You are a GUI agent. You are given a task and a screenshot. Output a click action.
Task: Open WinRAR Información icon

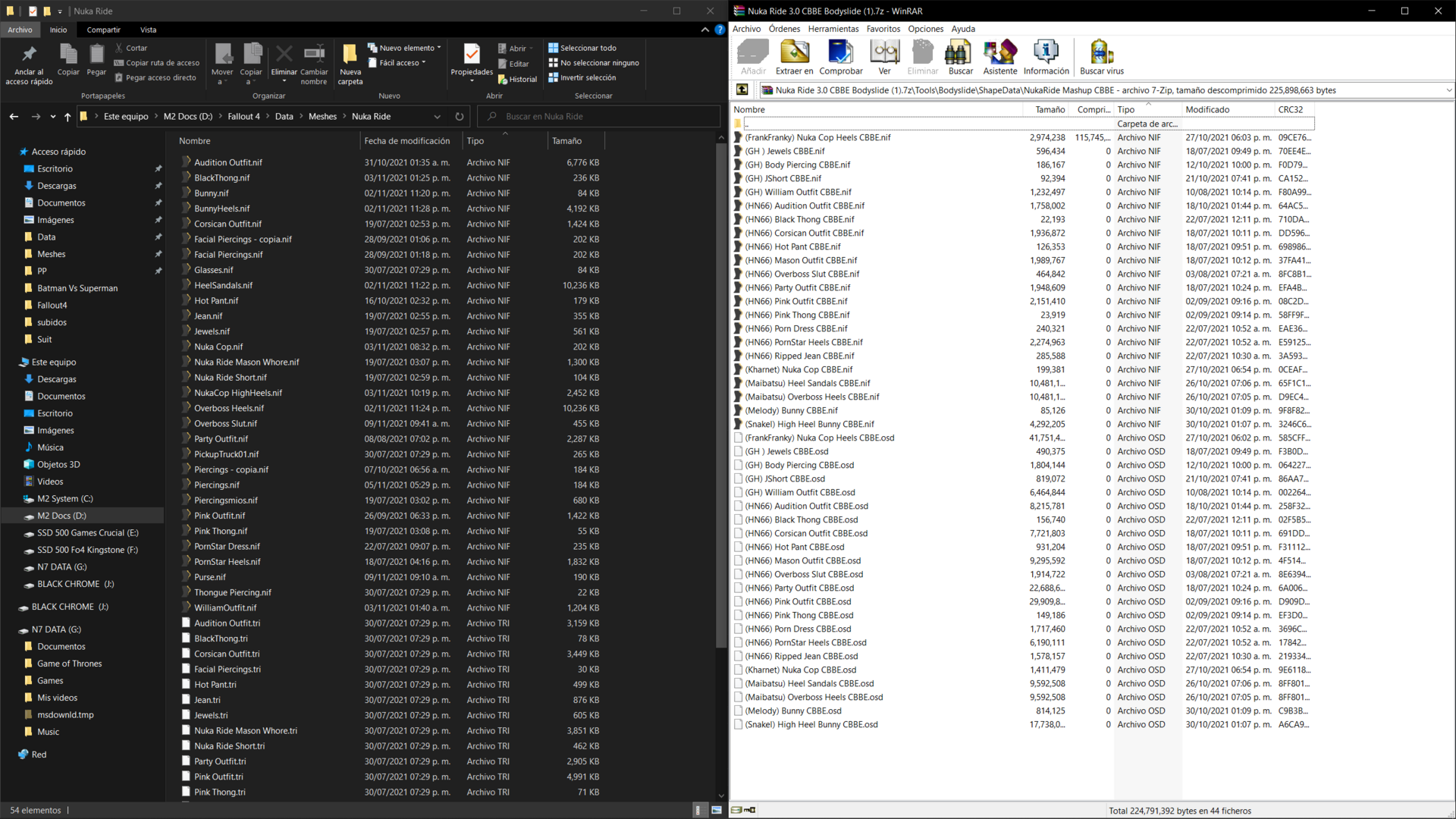coord(1046,52)
